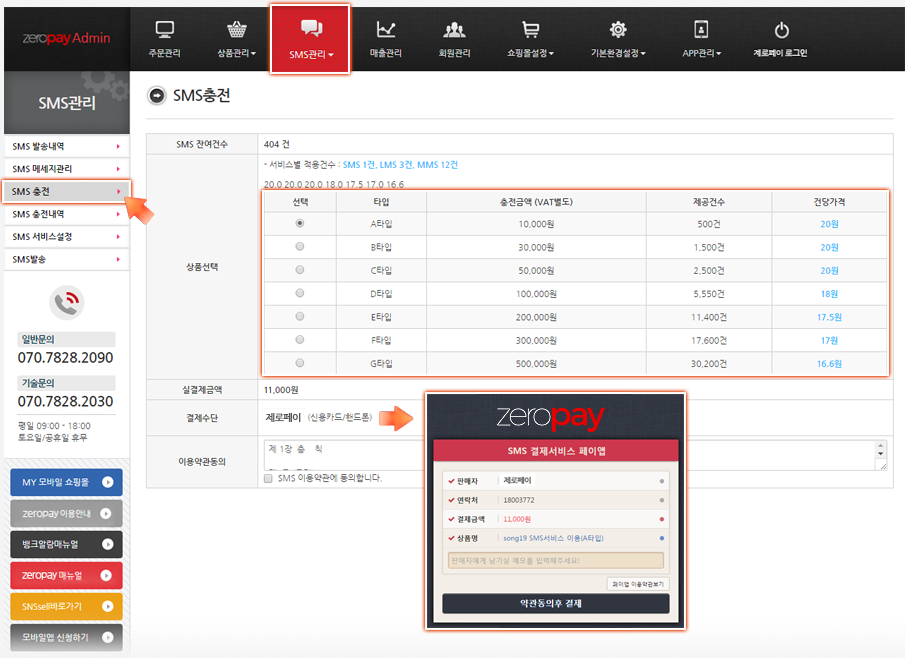Open SMS발송 in the sidebar

click(66, 259)
